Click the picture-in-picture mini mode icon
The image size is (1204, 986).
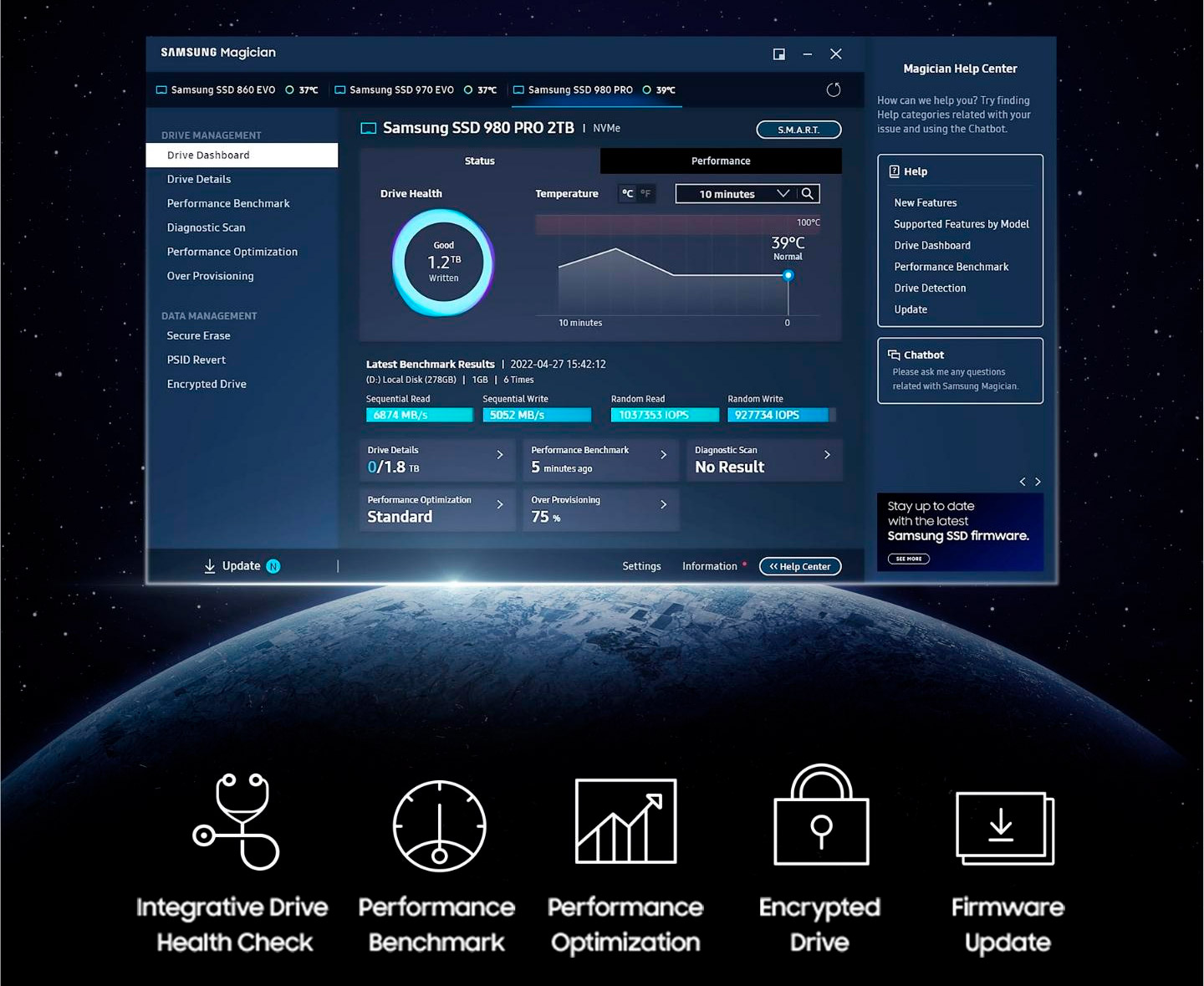point(779,54)
